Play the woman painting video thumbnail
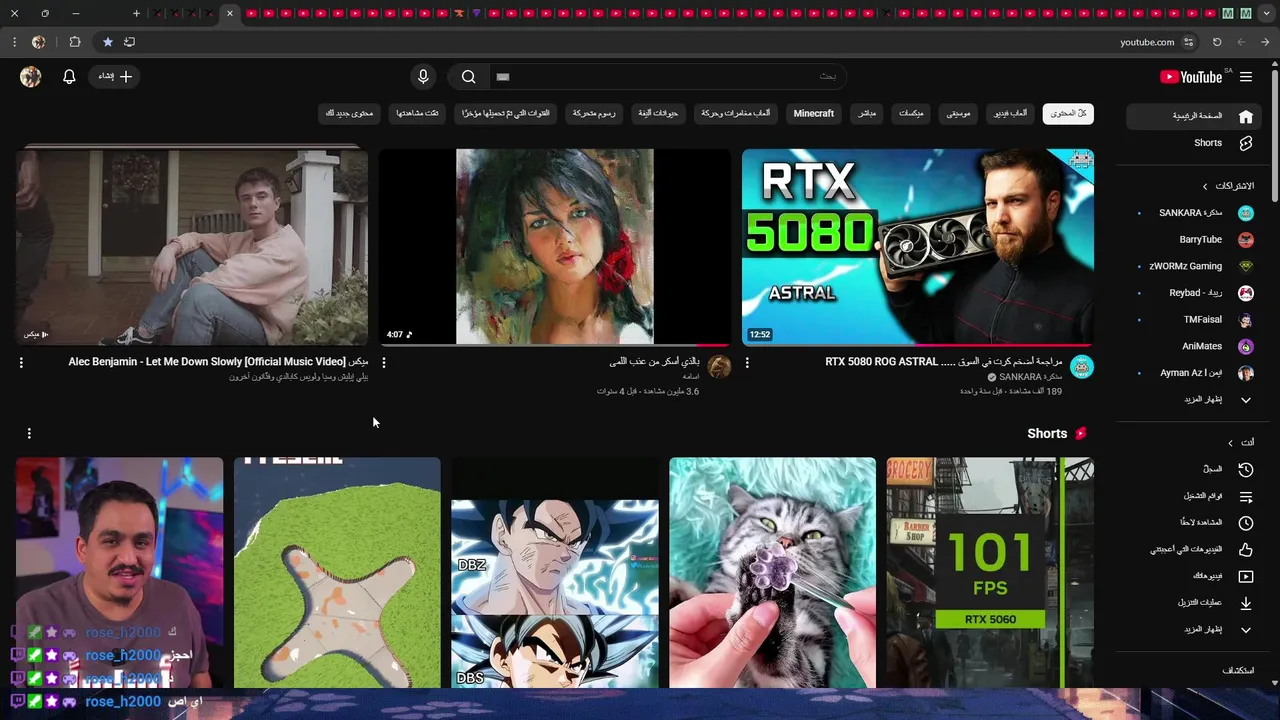The height and width of the screenshot is (720, 1280). pos(555,247)
